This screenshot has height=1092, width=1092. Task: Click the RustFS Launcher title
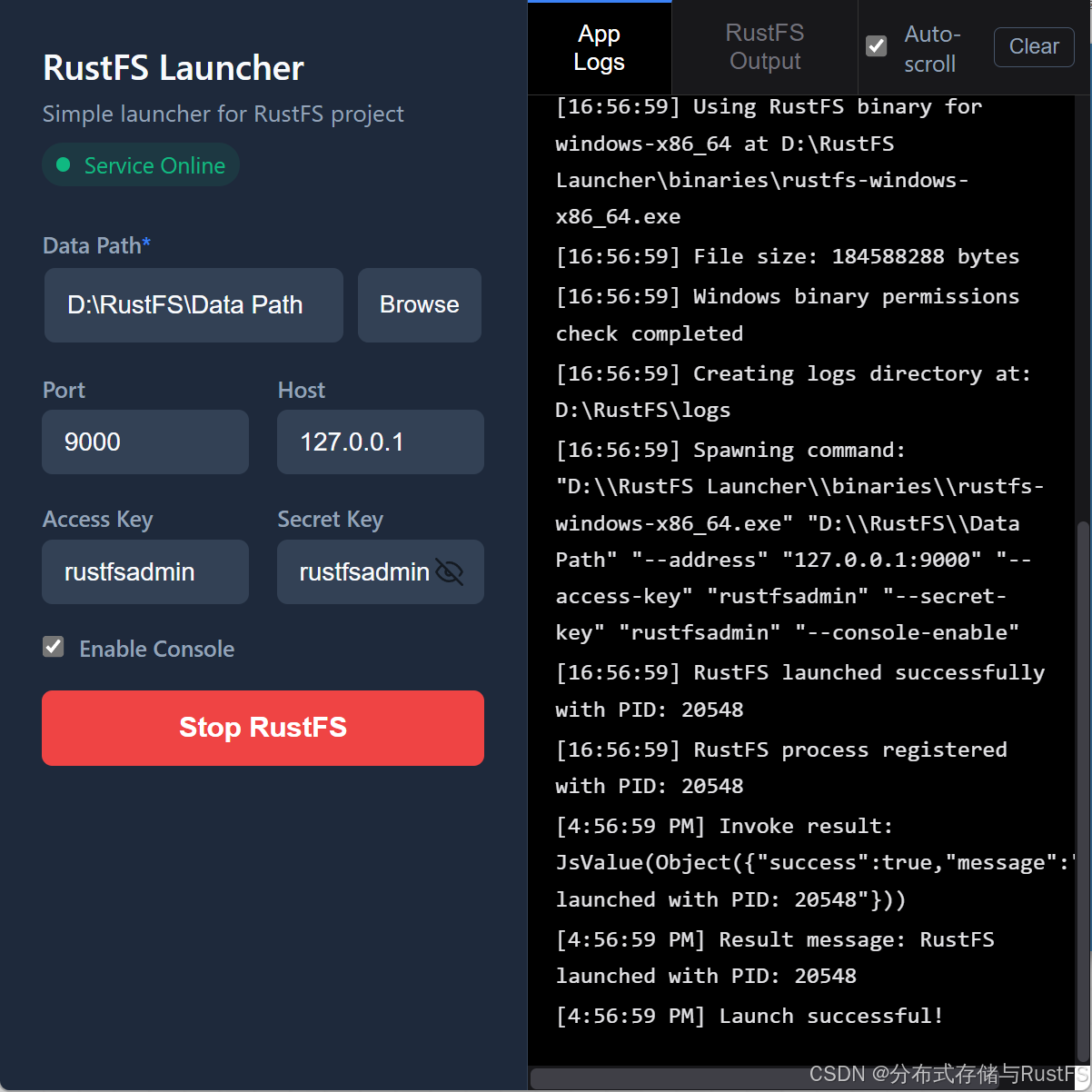(x=174, y=68)
